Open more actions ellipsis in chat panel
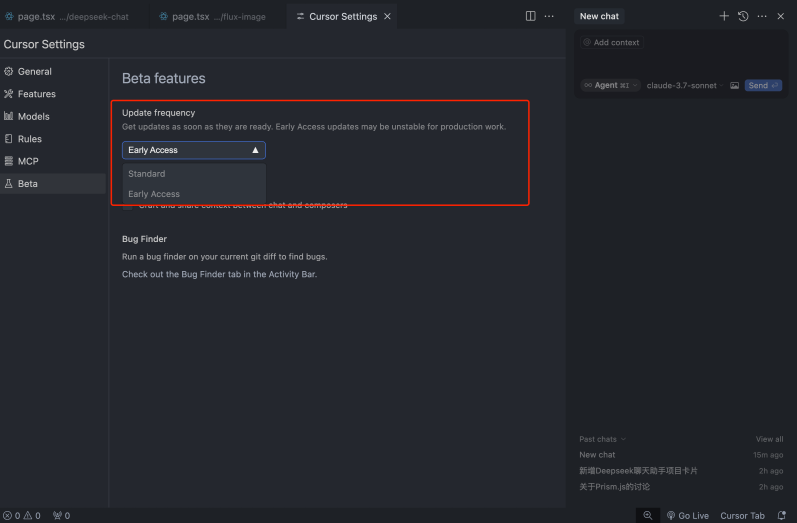Viewport: 797px width, 523px height. pyautogui.click(x=762, y=16)
